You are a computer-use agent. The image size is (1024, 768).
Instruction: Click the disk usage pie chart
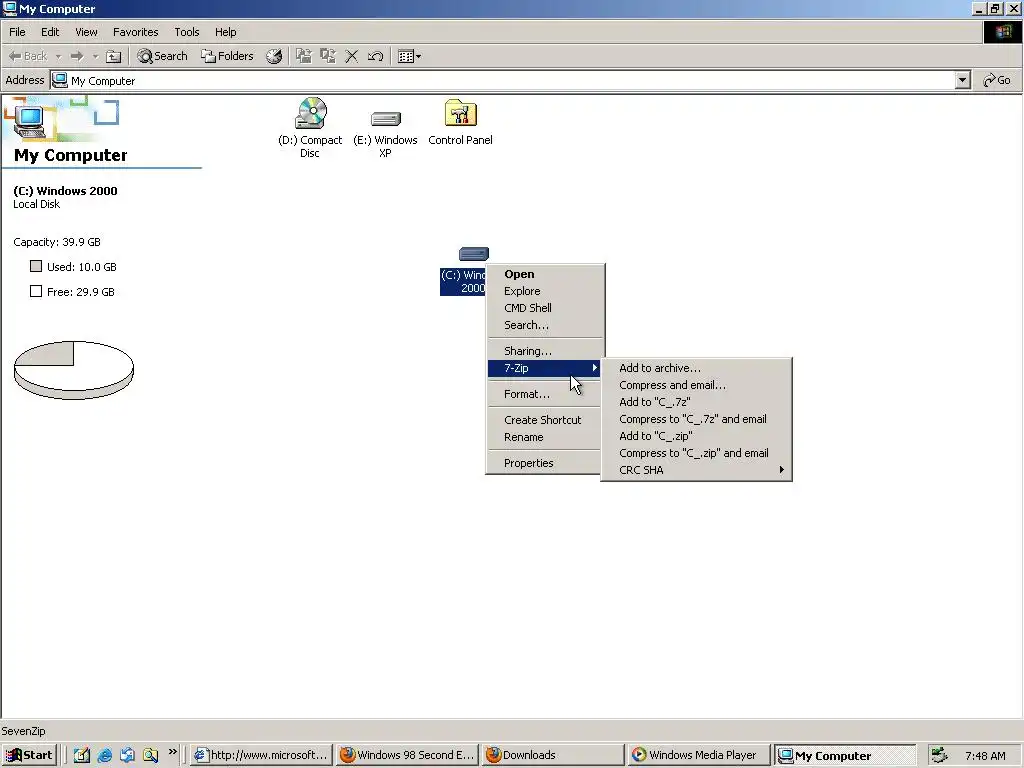[x=74, y=370]
